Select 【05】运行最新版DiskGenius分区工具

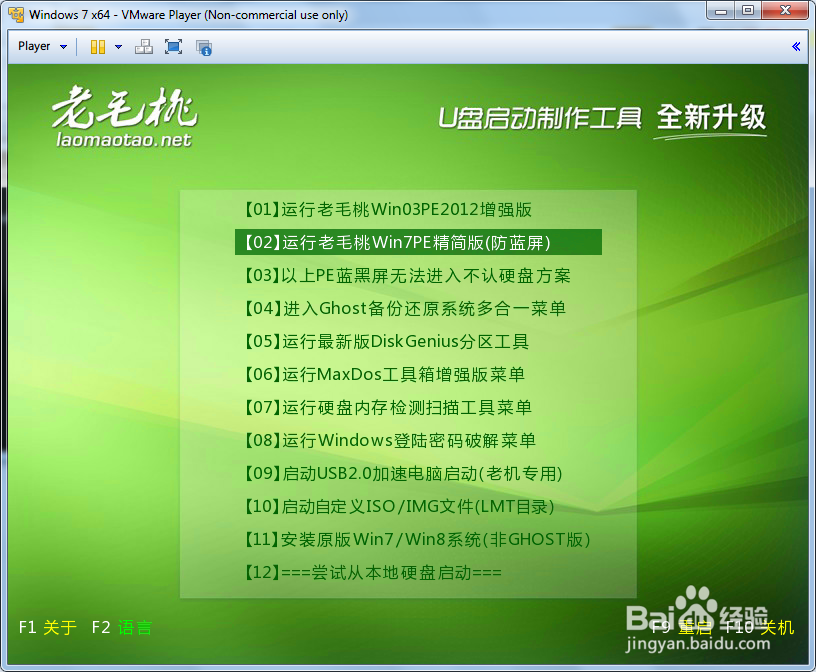click(x=387, y=341)
